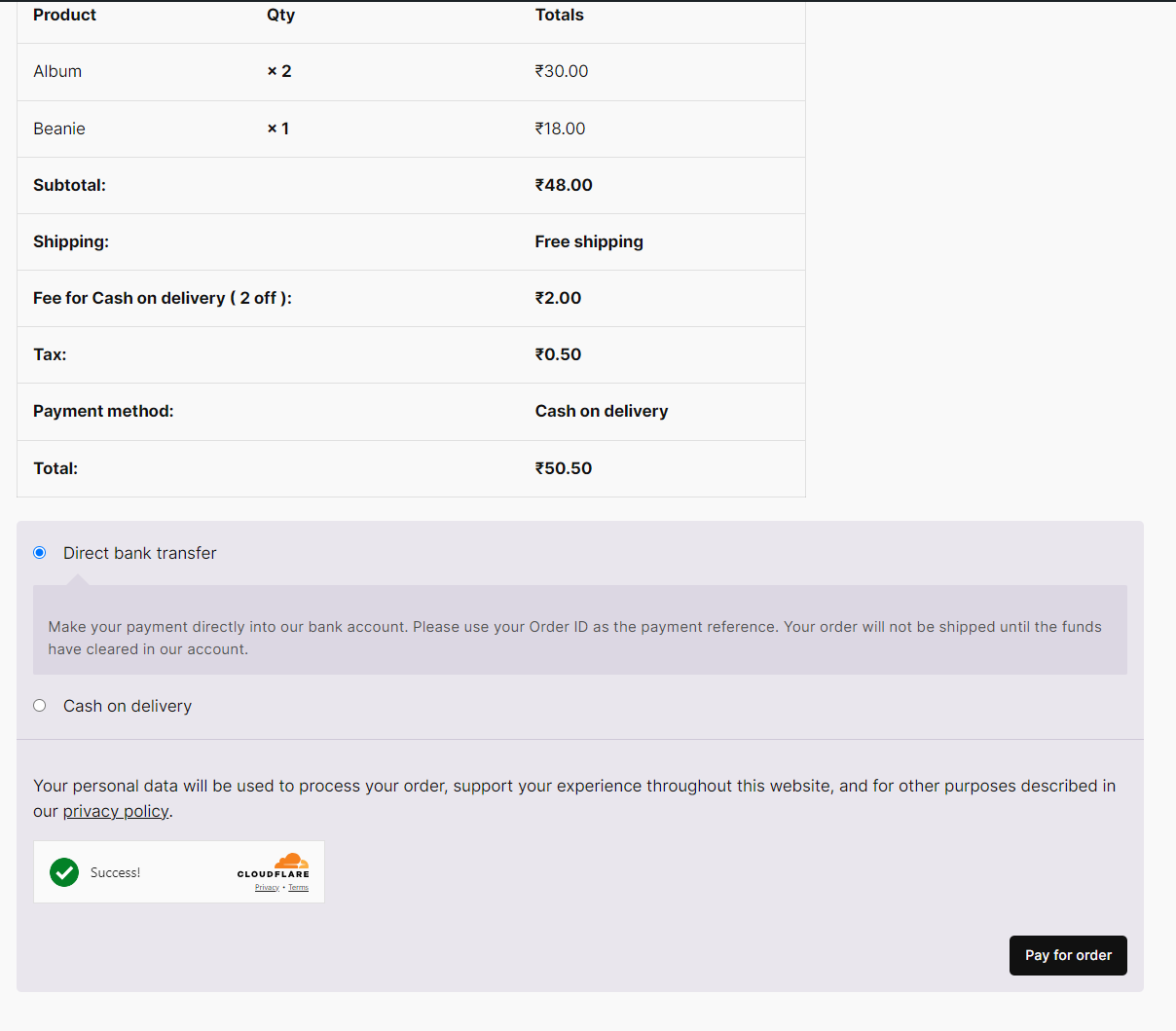Click the order total ₹50.50
This screenshot has width=1176, height=1031.
(x=564, y=468)
